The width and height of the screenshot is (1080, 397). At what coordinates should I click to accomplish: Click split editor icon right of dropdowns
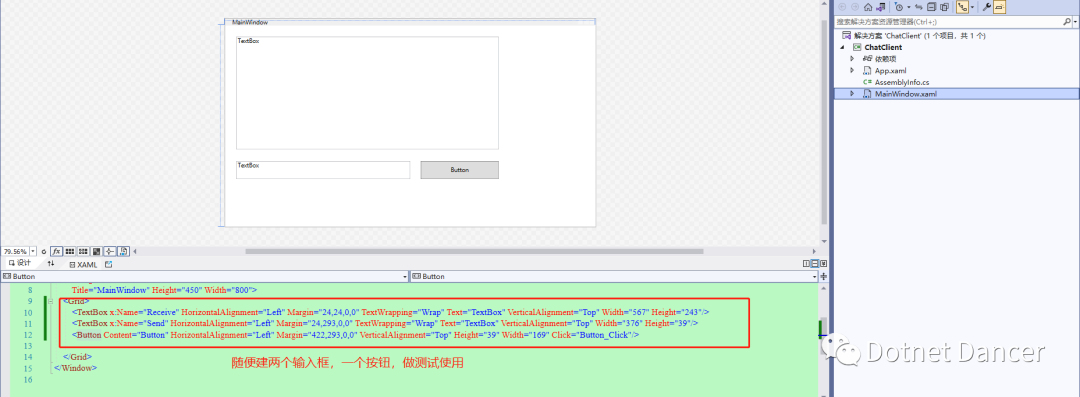click(x=824, y=276)
